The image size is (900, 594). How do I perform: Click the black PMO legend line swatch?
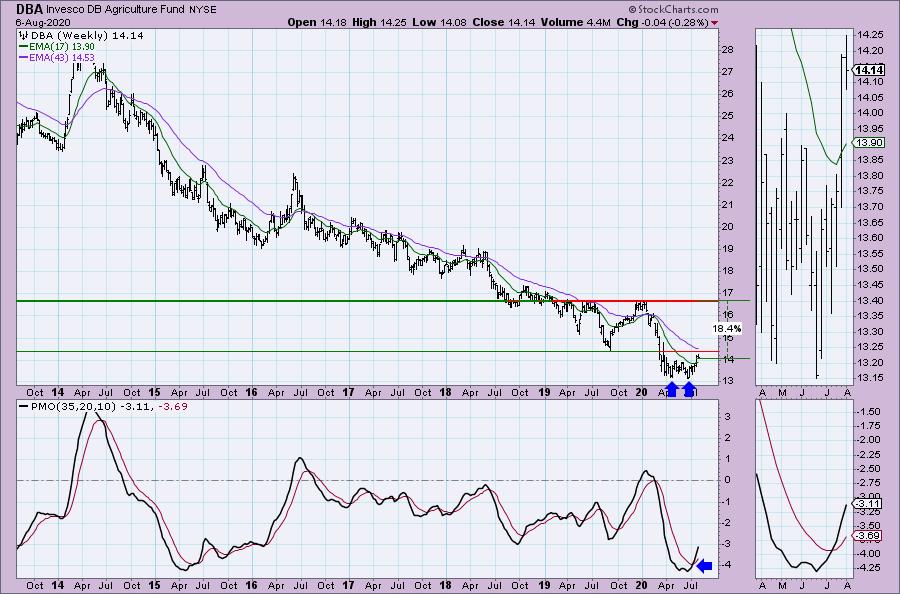pos(24,406)
